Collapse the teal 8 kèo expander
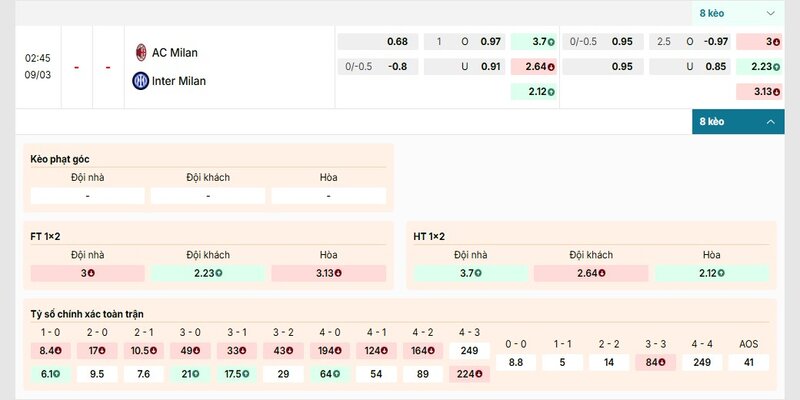 click(738, 121)
